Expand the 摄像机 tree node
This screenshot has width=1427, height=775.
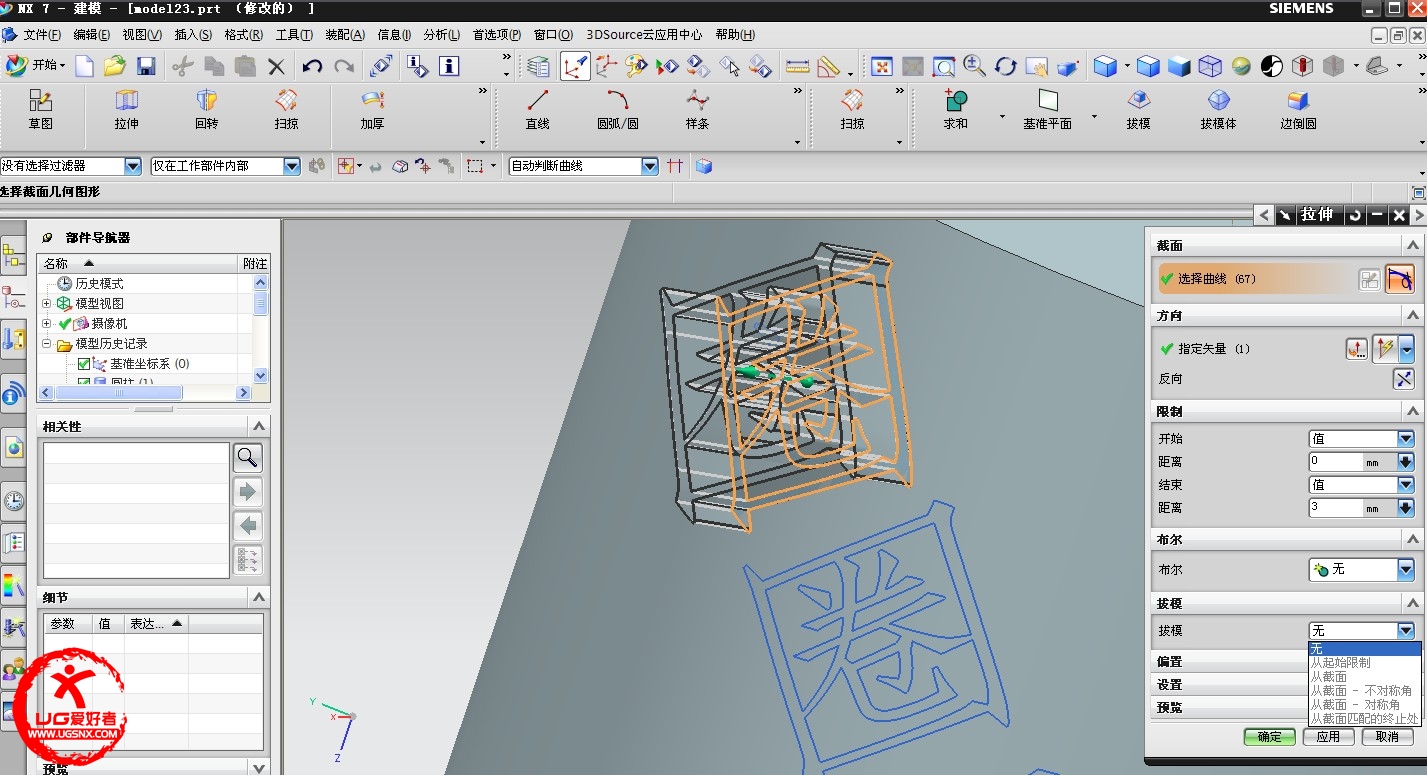pos(46,323)
